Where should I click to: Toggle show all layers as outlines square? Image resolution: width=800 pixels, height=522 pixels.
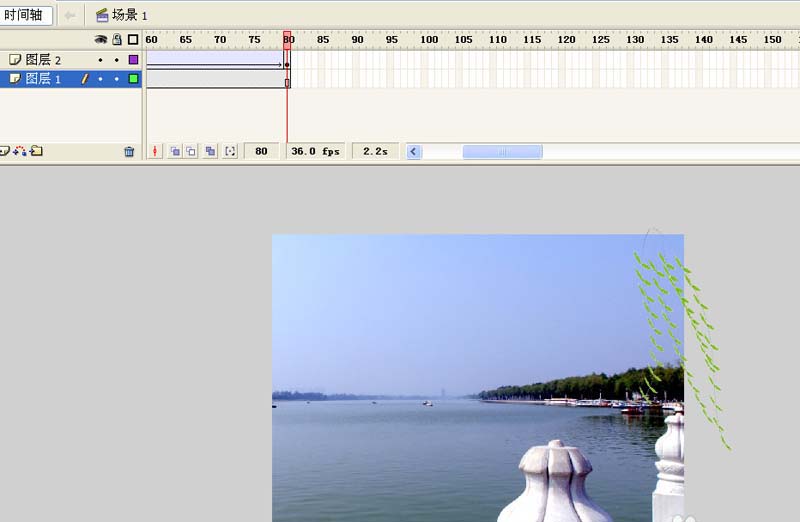pos(133,39)
